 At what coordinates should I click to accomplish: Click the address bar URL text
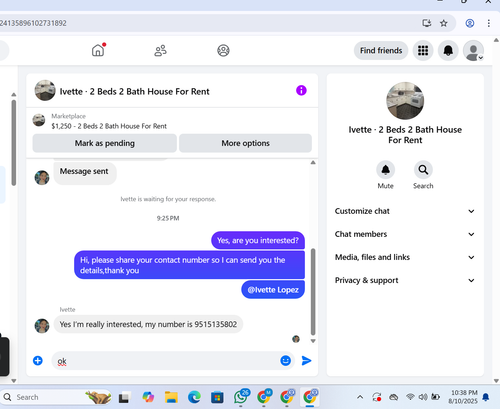[33, 23]
